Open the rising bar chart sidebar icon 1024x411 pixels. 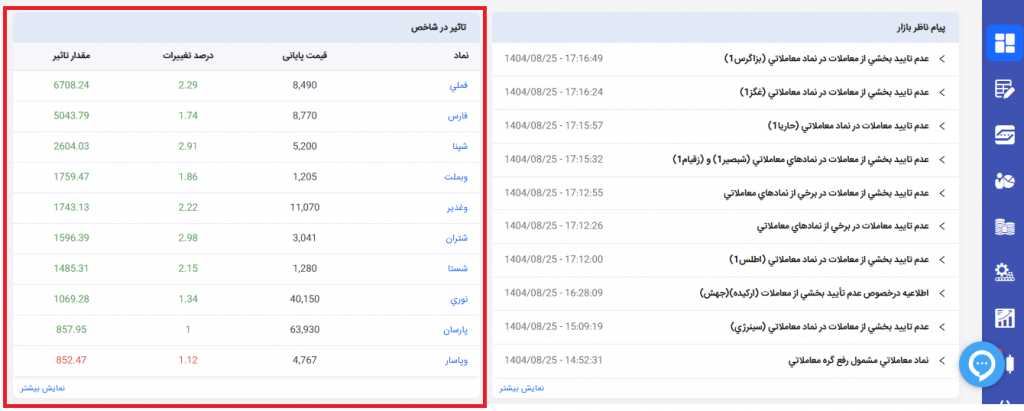[x=1004, y=318]
